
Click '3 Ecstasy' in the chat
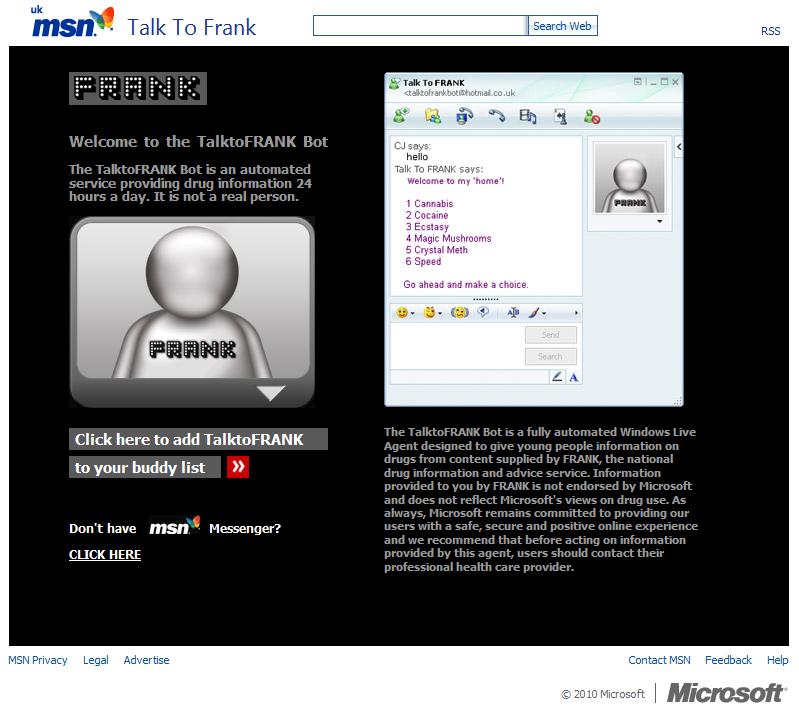427,227
